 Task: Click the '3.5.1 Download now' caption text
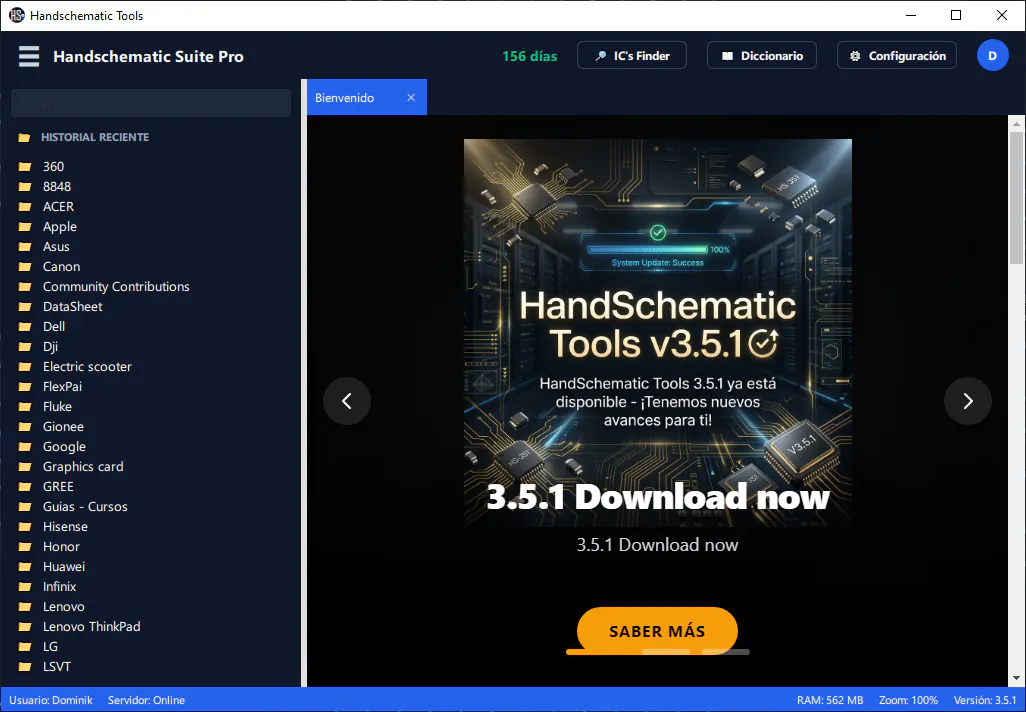point(658,544)
